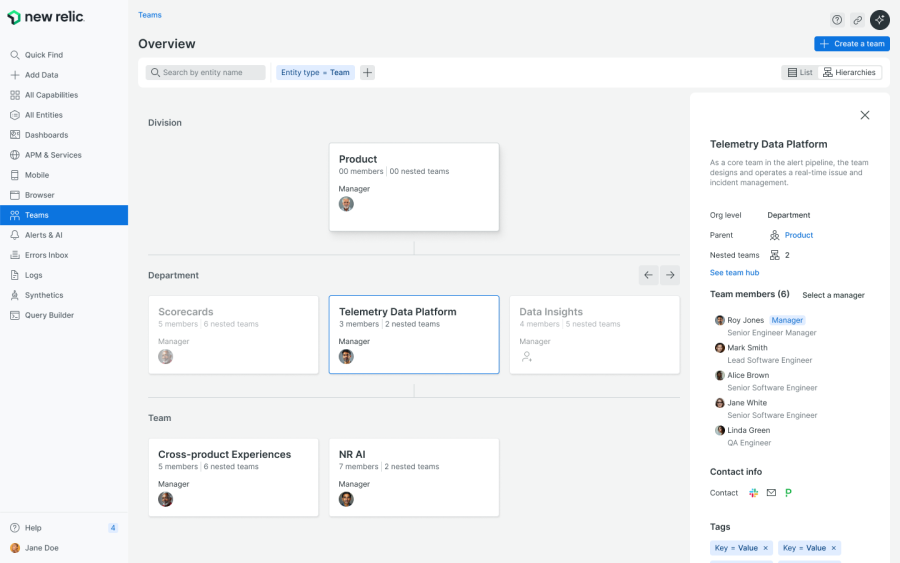Open Synthetics in sidebar
900x563 pixels.
(64, 296)
